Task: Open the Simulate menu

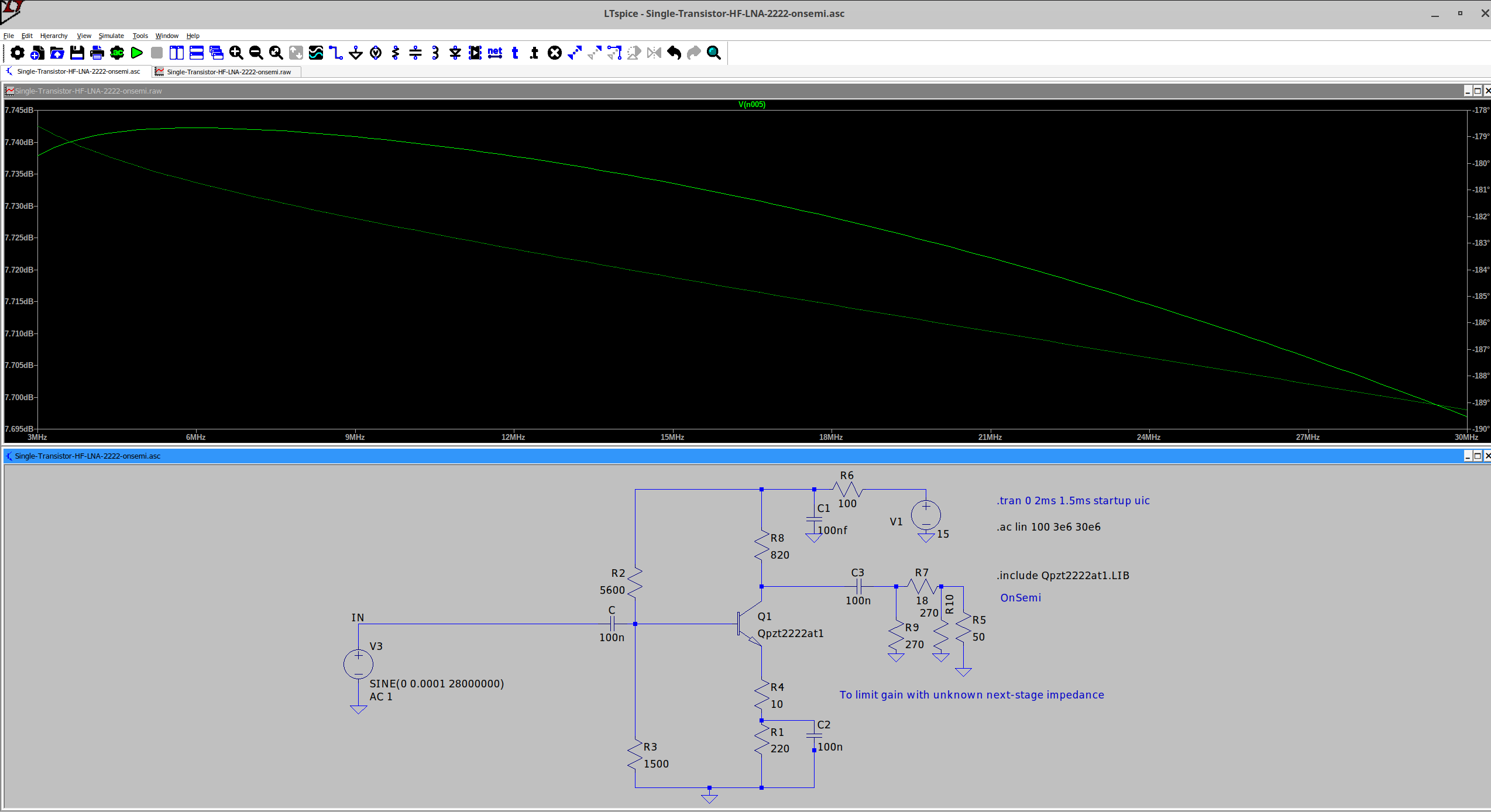Action: (111, 36)
